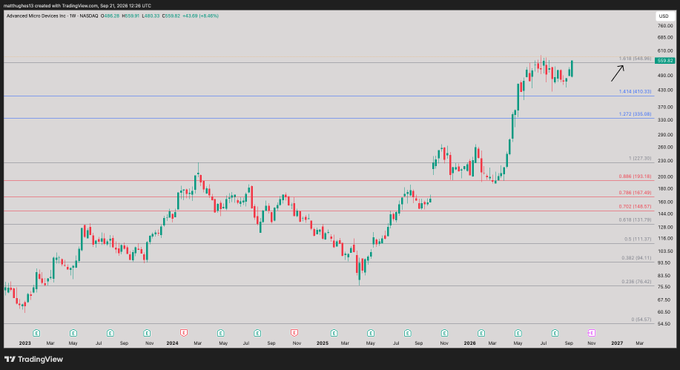Click the +43.69 (+8.46%) change value
The width and height of the screenshot is (680, 370).
point(200,16)
